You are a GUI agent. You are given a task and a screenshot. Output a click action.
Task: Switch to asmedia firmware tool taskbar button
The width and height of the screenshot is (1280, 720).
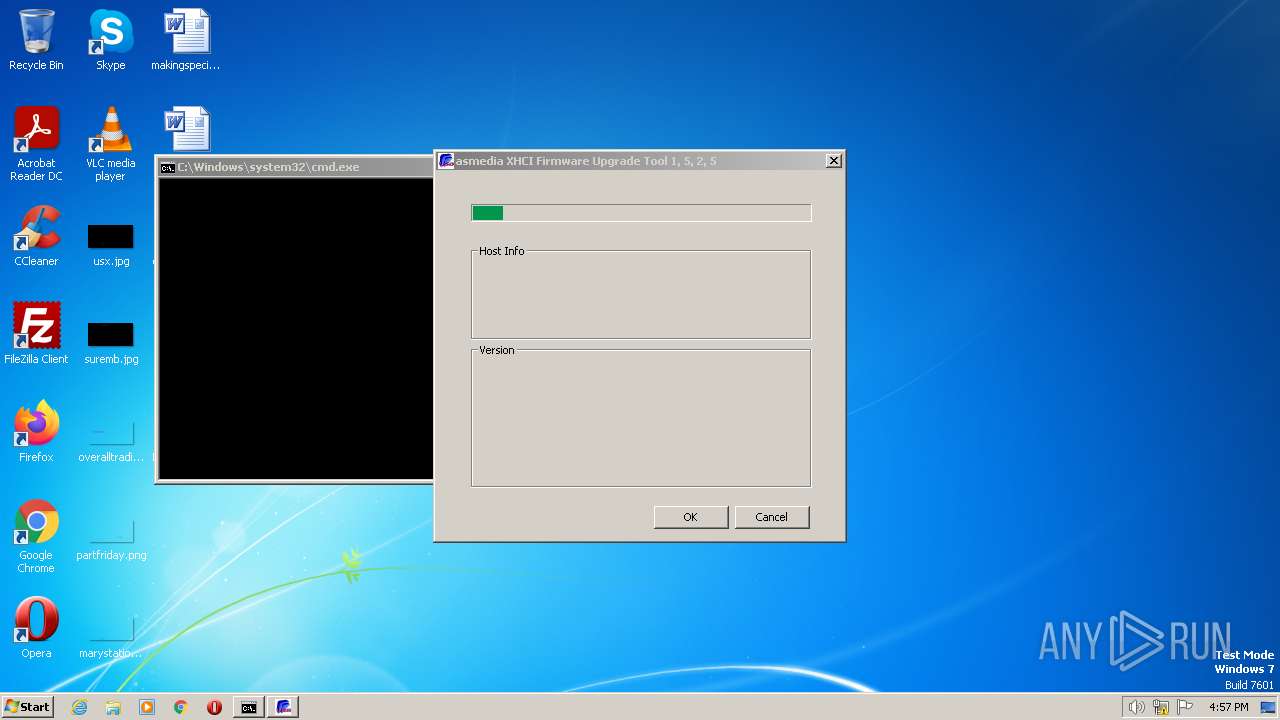click(284, 707)
